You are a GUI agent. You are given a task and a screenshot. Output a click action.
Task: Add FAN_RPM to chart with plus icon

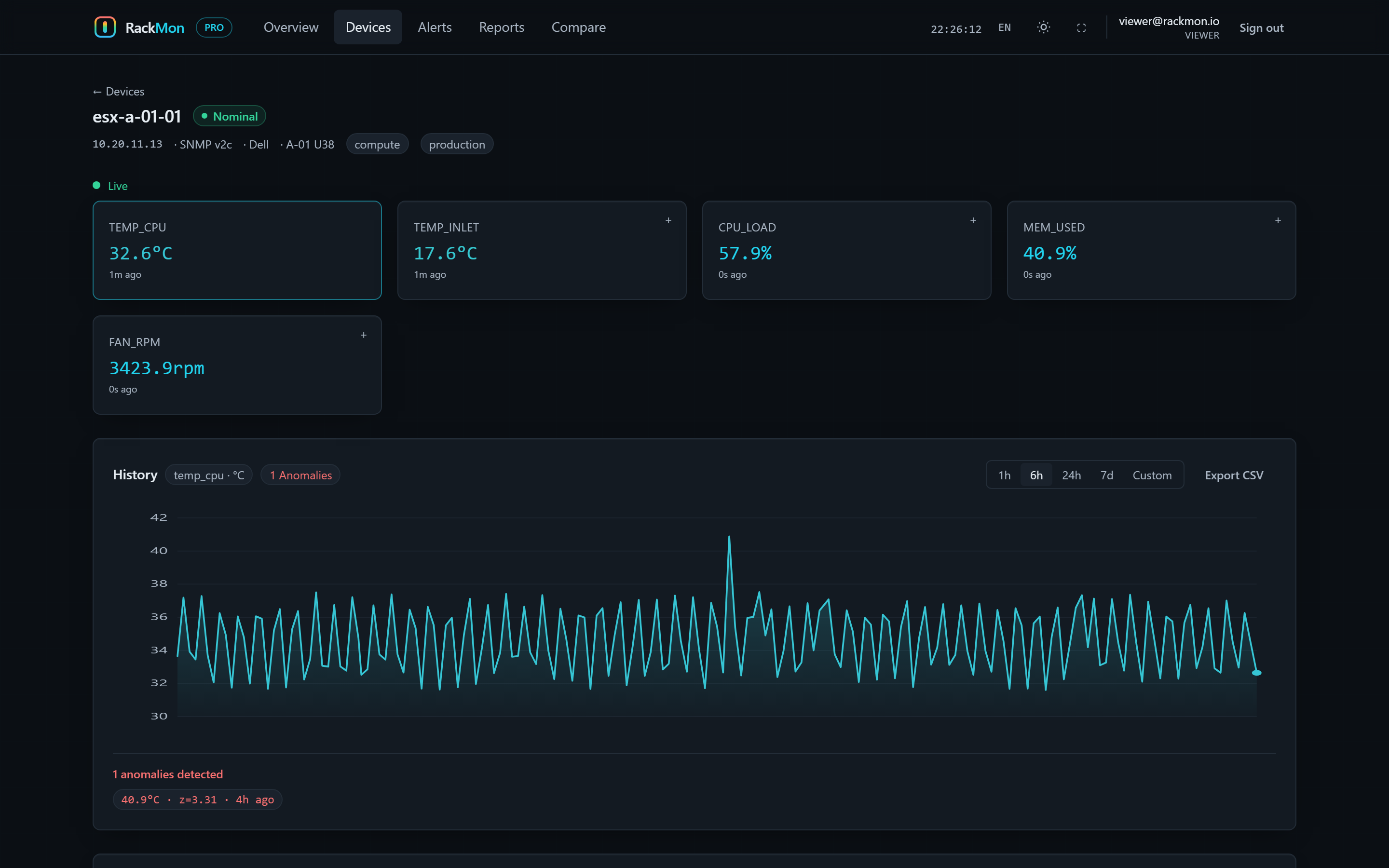363,335
